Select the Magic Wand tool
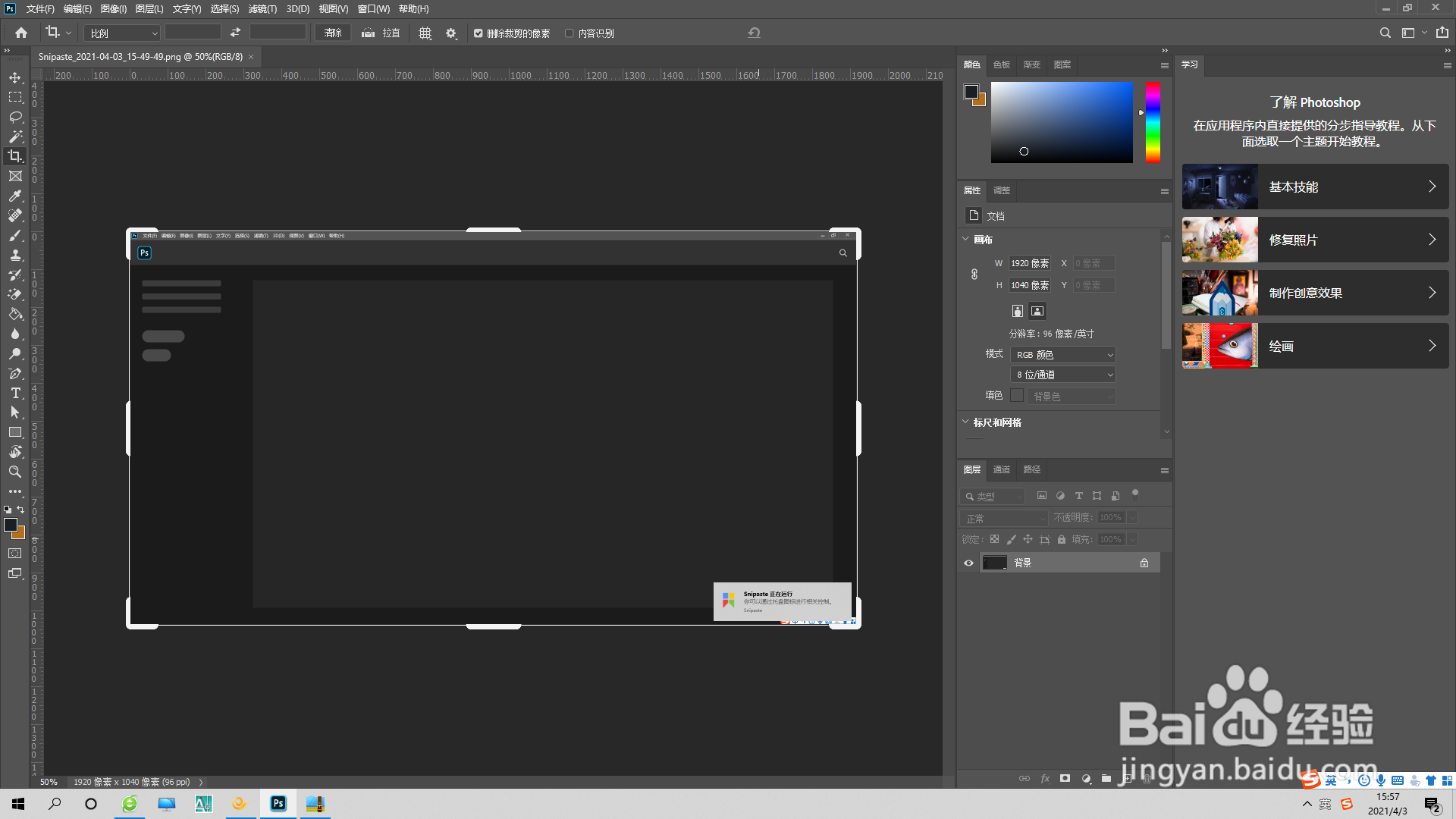This screenshot has width=1456, height=819. coord(15,136)
